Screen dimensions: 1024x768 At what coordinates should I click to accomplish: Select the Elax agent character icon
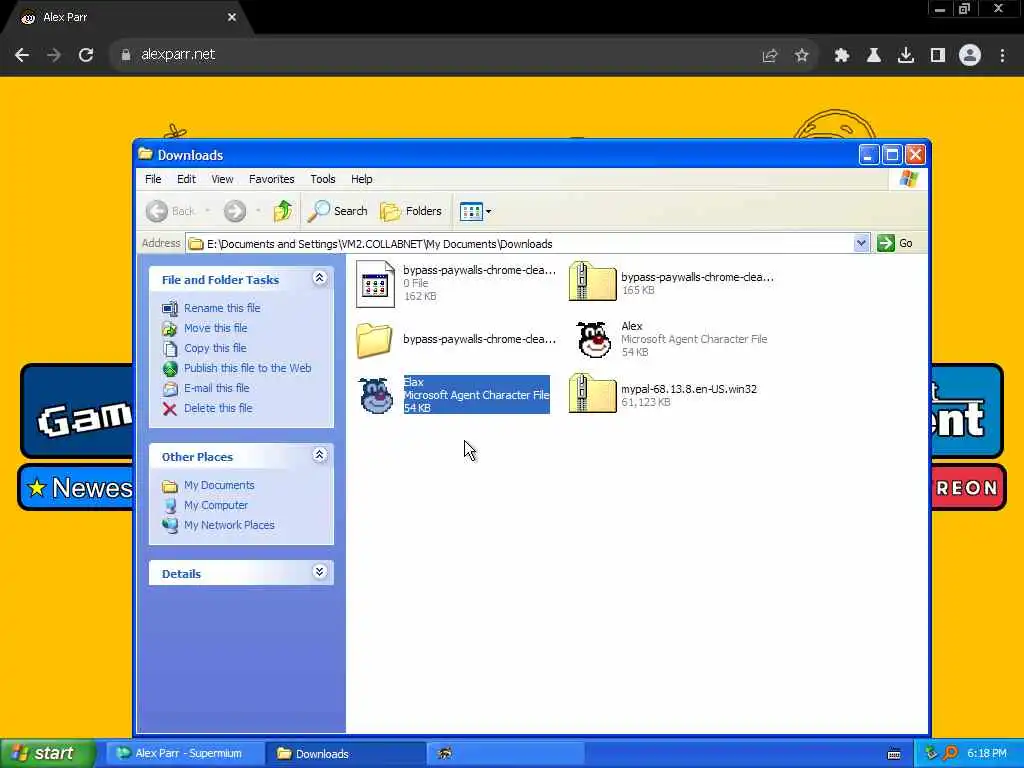click(x=376, y=395)
